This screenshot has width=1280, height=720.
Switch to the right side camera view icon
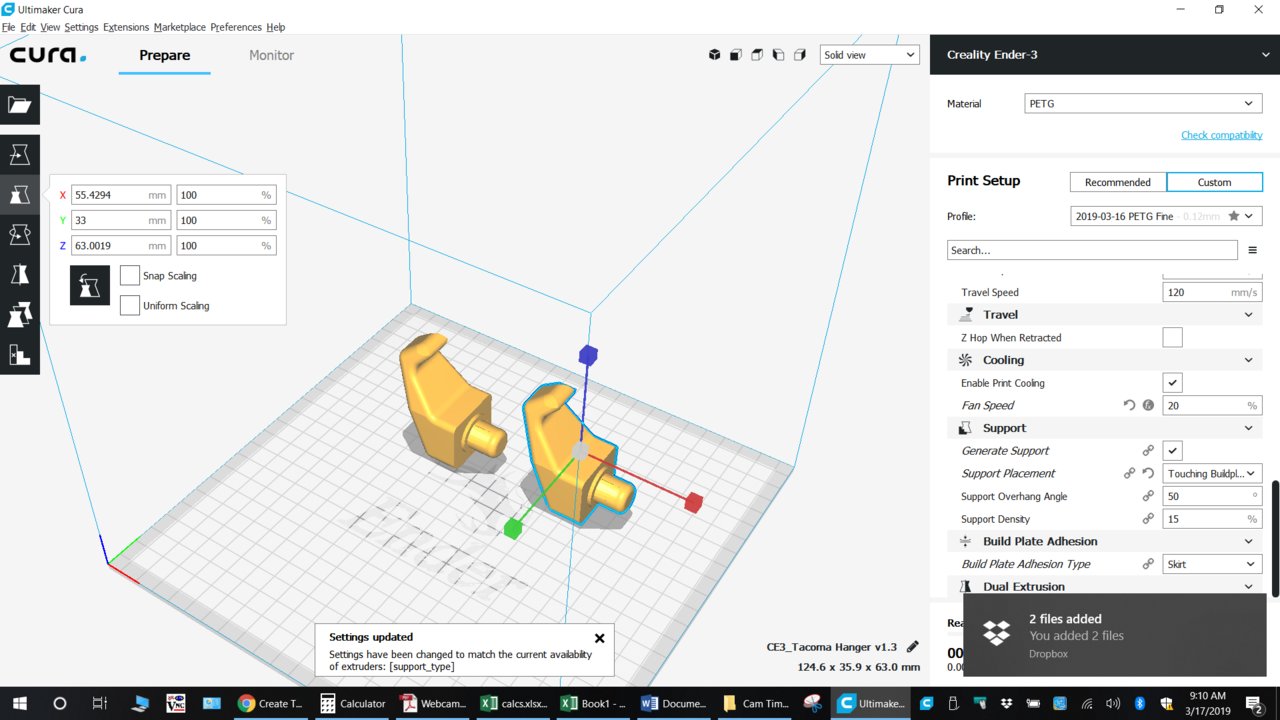[x=799, y=55]
